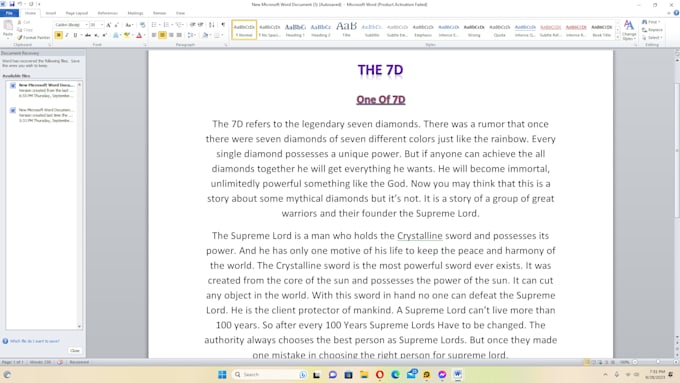
Task: Click Close in Document Recovery pane
Action: pos(75,350)
